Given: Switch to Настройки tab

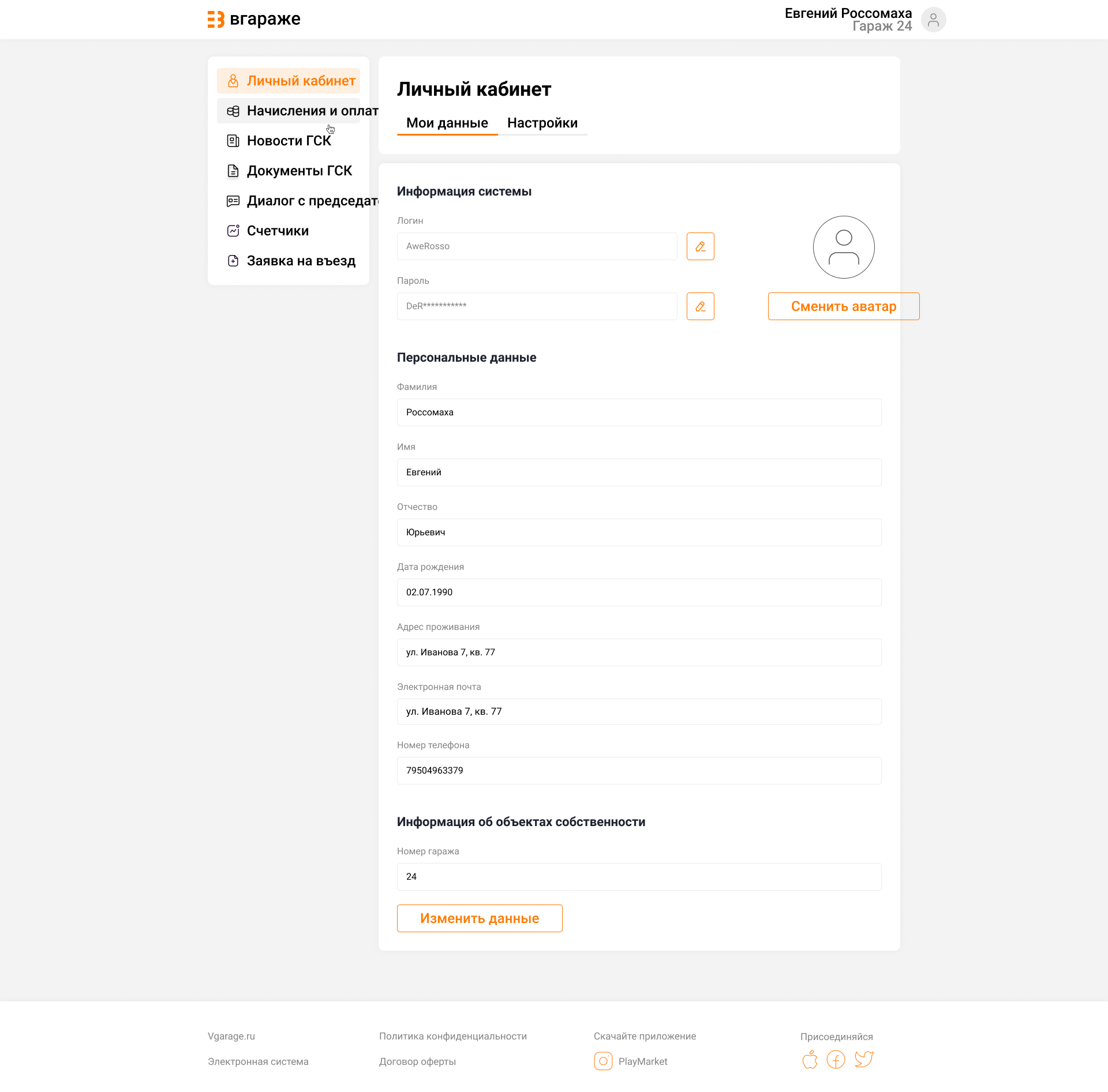Looking at the screenshot, I should tap(542, 123).
